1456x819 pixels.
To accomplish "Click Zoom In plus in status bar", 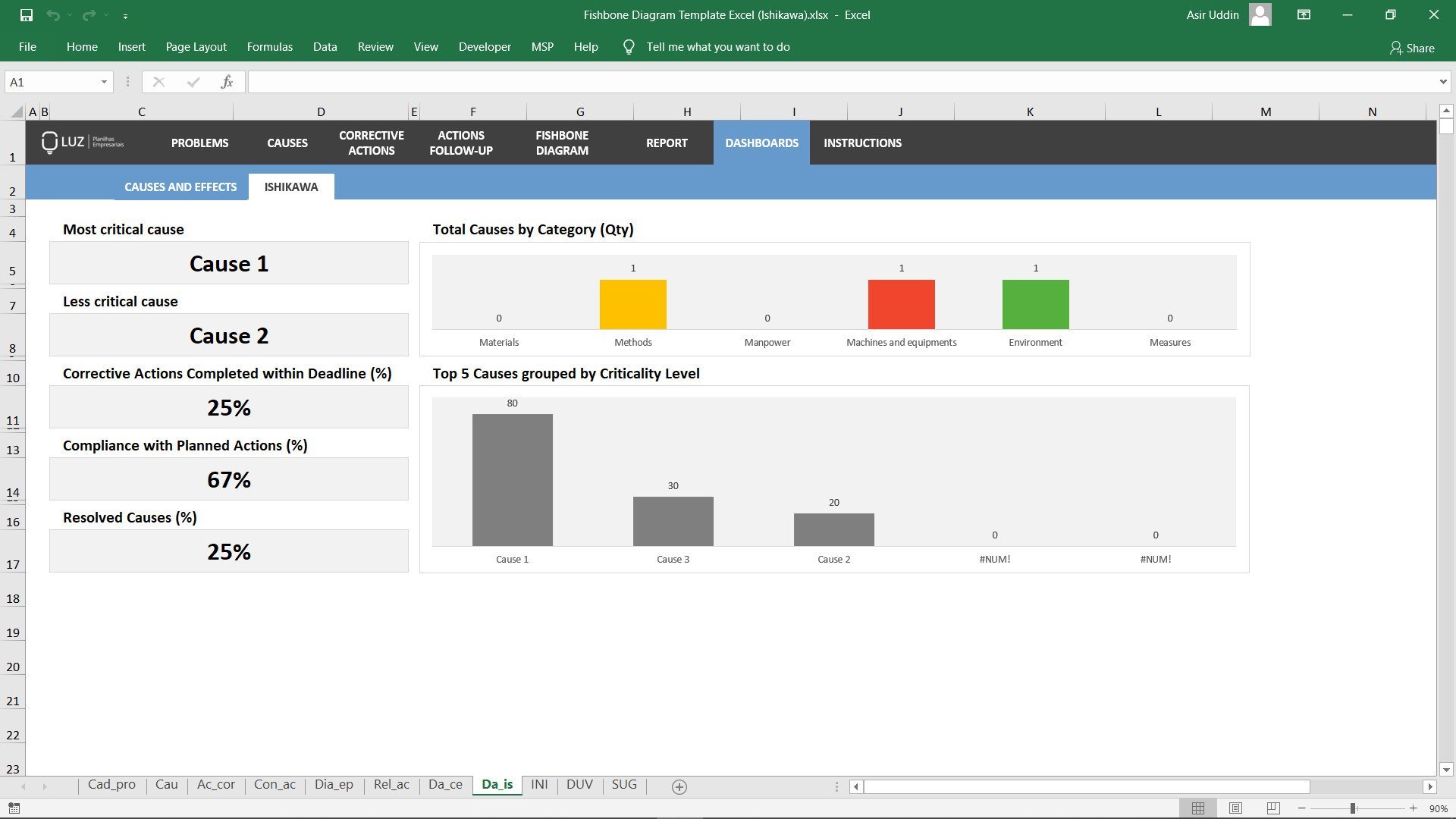I will 1415,808.
